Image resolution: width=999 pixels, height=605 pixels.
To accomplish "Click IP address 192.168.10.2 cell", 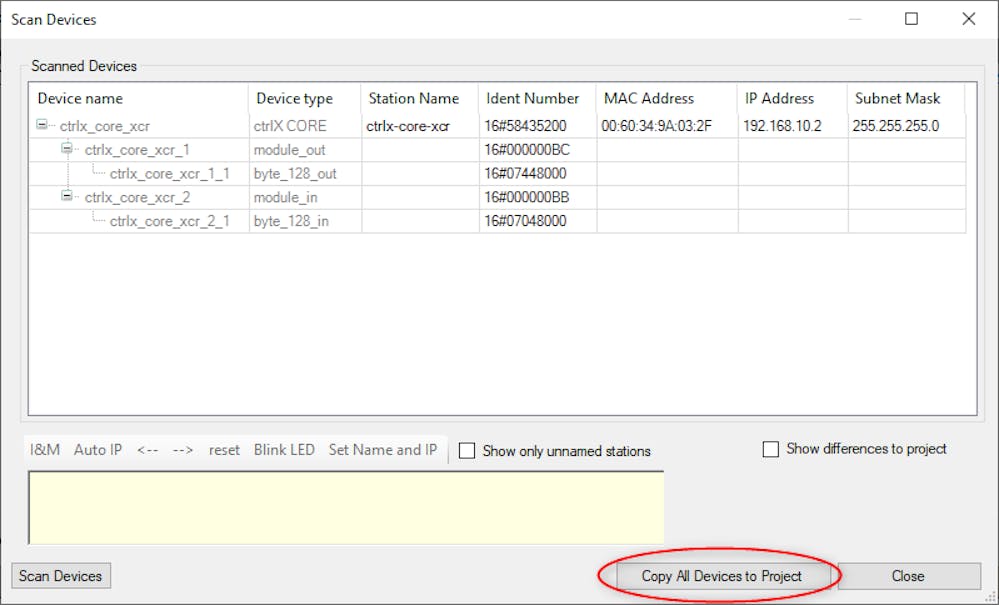I will tap(793, 126).
